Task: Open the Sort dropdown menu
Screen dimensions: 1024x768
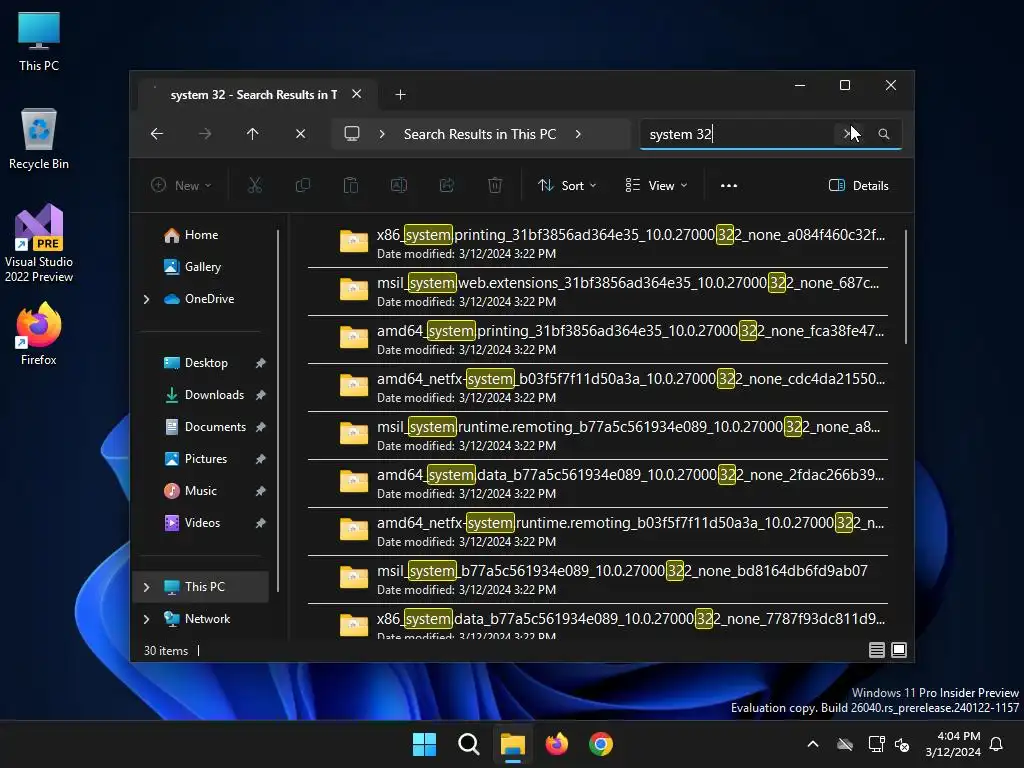Action: pos(566,185)
